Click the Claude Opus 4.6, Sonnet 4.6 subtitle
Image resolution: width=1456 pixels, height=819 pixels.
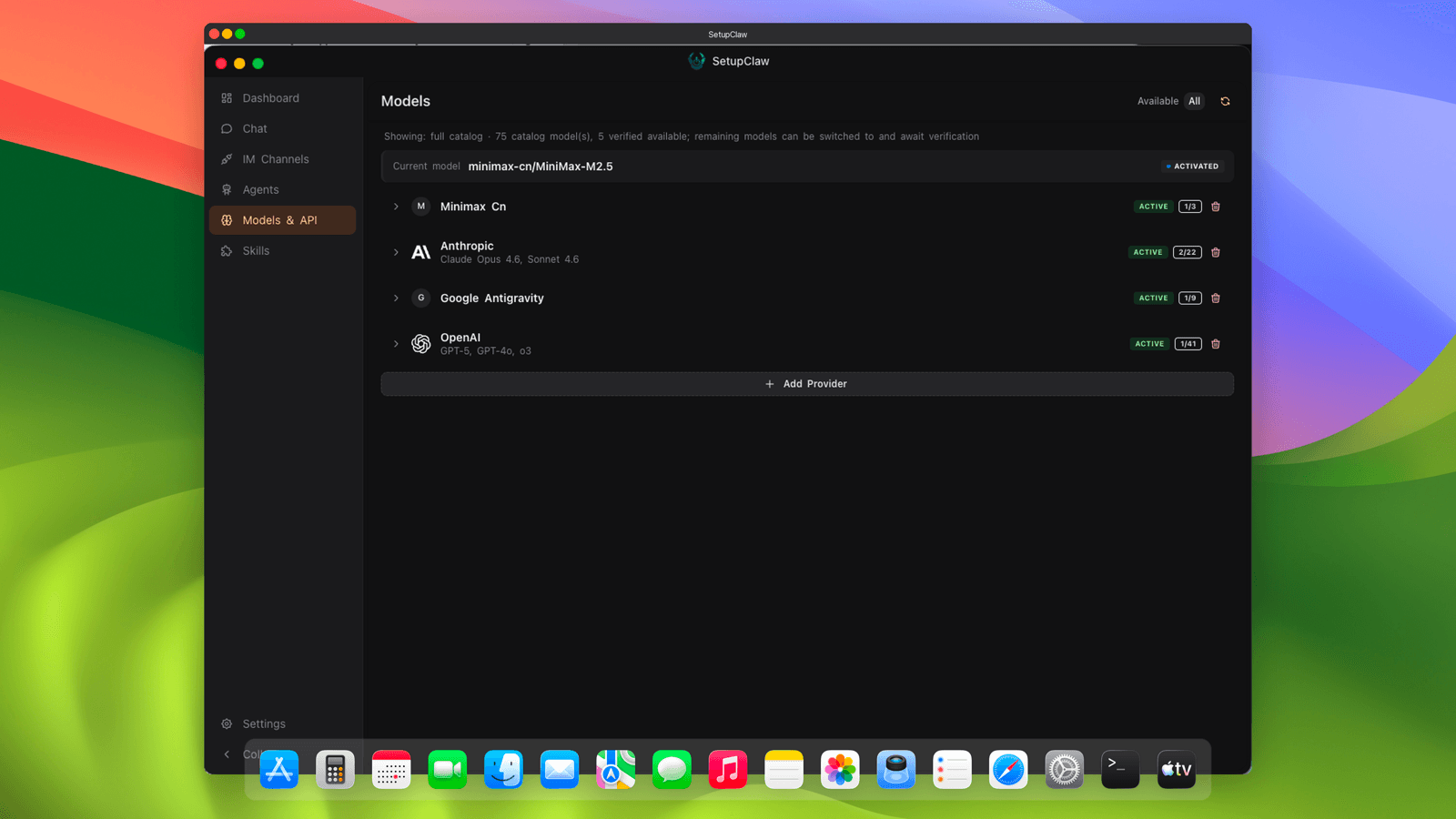click(x=510, y=259)
